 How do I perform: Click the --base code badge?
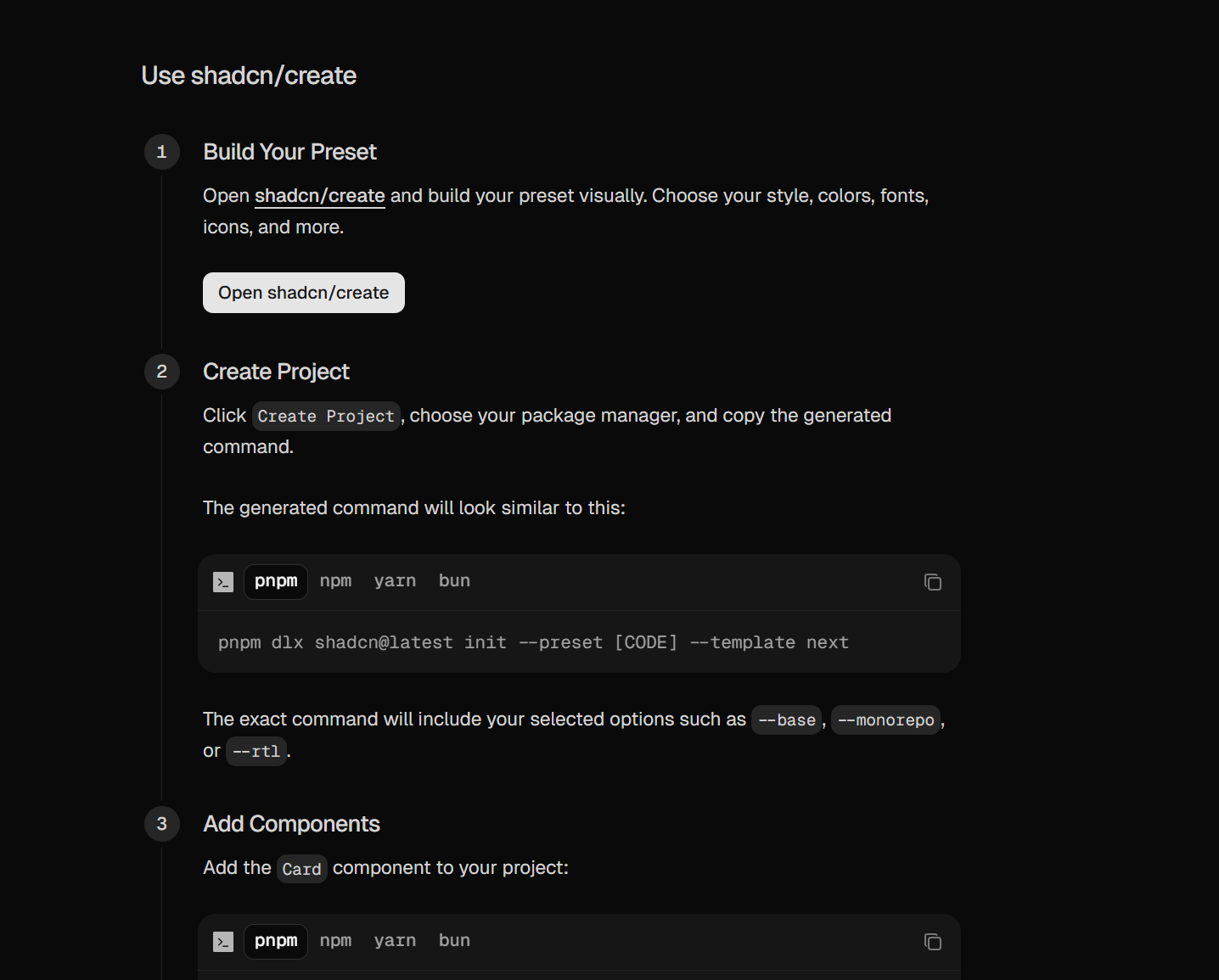coord(786,720)
